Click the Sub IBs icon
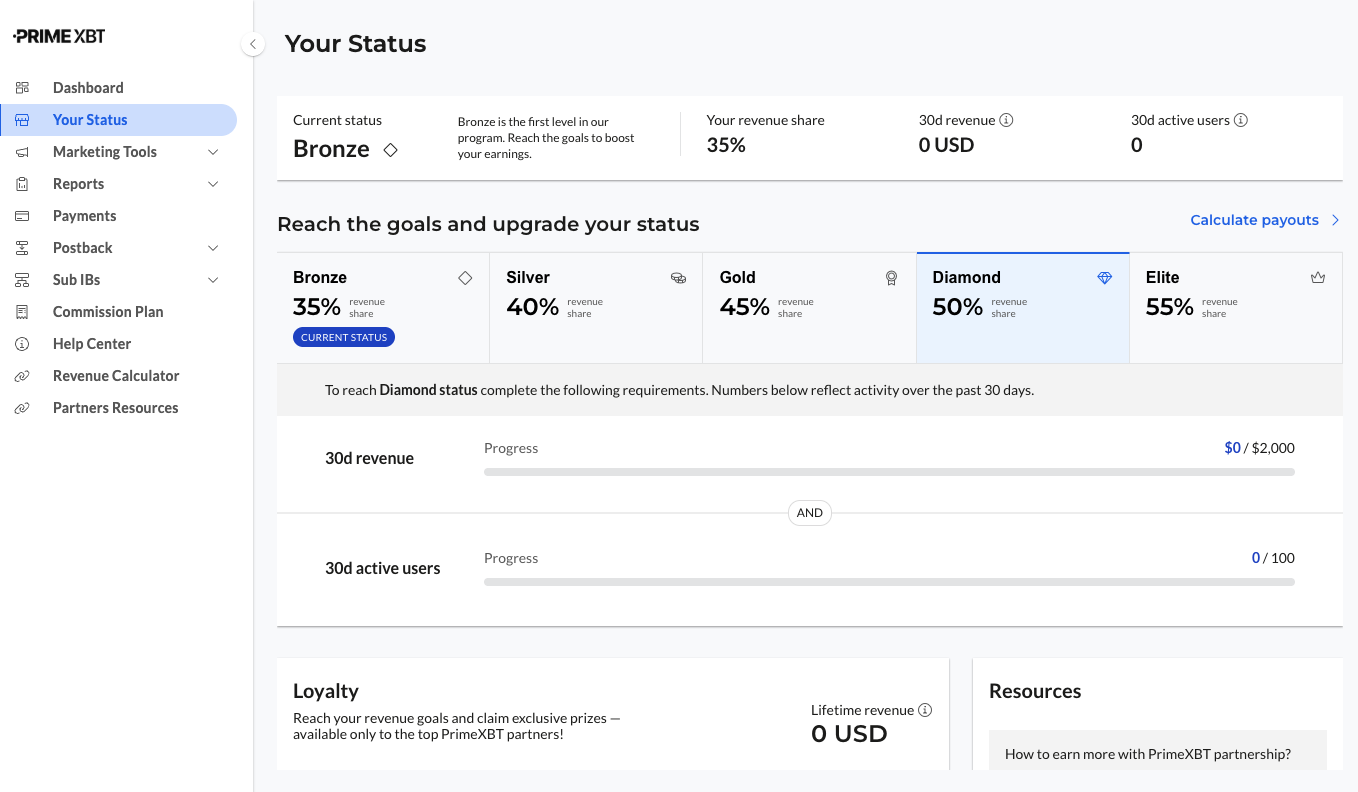Image resolution: width=1358 pixels, height=792 pixels. [x=22, y=280]
